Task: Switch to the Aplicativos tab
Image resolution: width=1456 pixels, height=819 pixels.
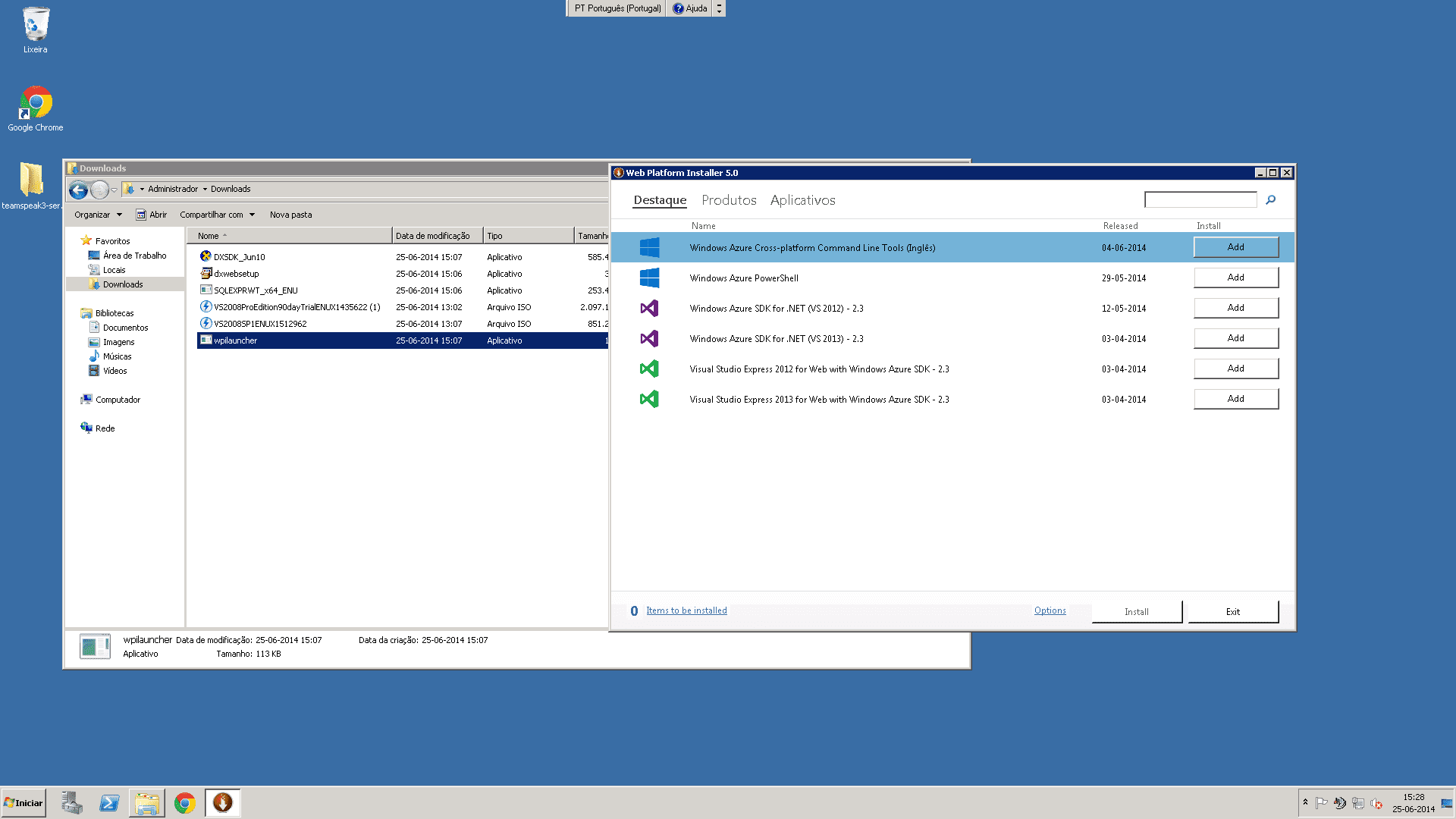Action: click(x=802, y=200)
